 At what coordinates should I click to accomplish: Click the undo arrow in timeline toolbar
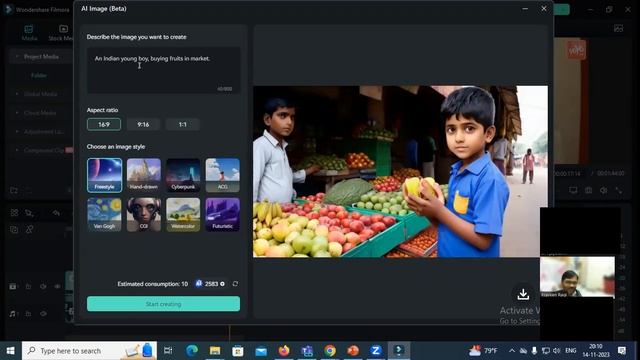(56, 213)
